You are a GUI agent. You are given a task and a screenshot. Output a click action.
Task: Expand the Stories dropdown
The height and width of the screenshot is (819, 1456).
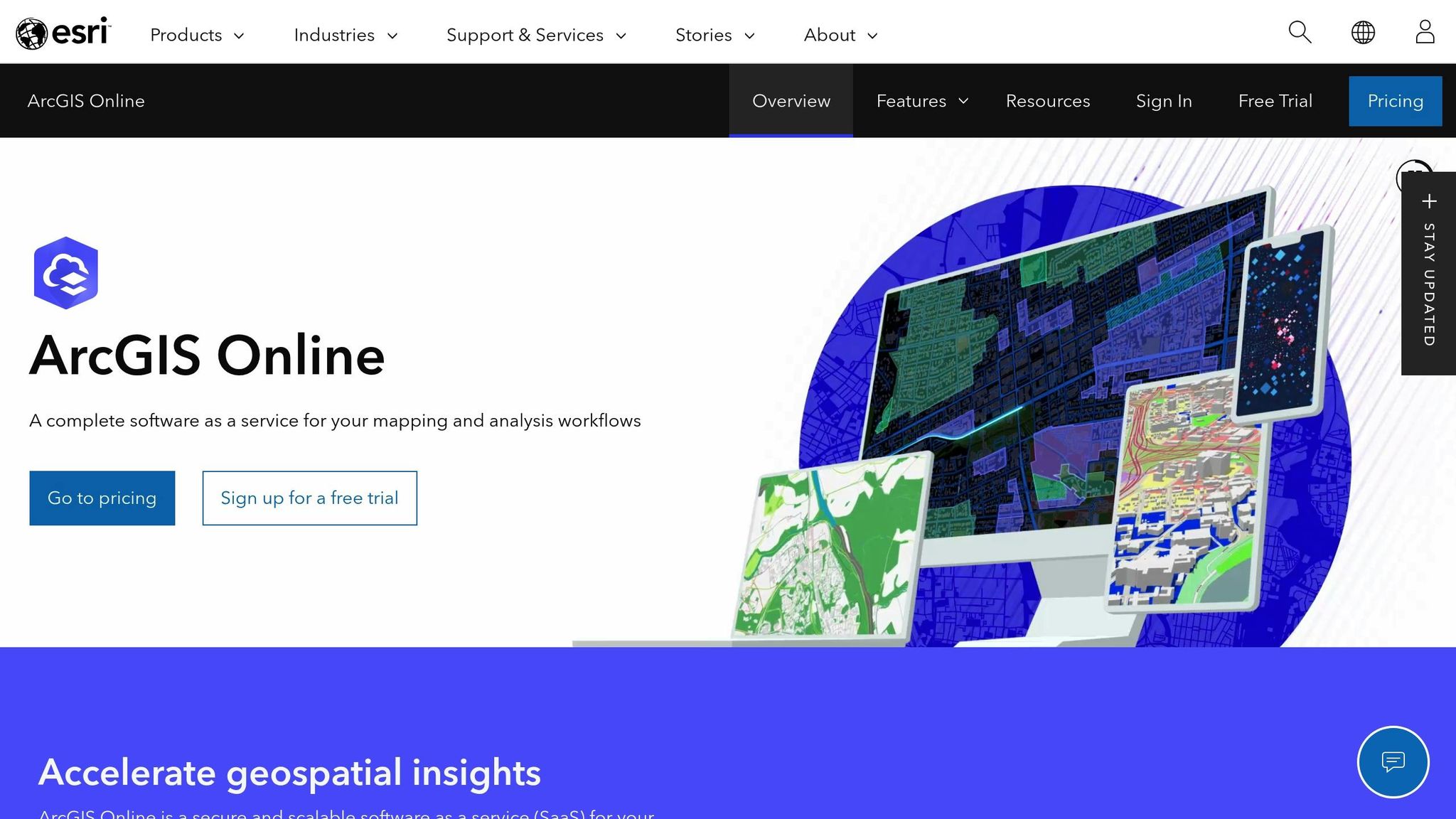click(714, 34)
